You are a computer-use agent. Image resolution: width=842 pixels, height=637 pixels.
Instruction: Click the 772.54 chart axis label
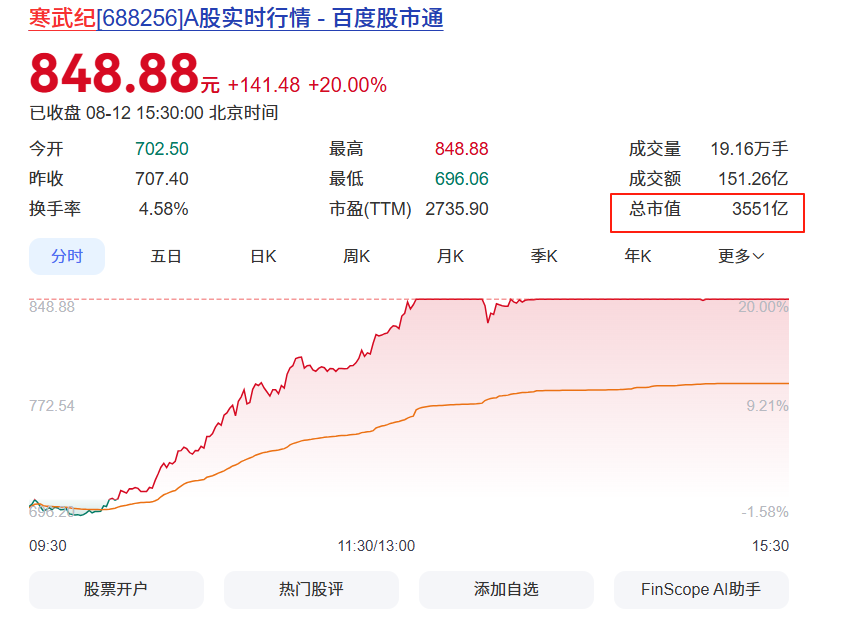pyautogui.click(x=52, y=406)
